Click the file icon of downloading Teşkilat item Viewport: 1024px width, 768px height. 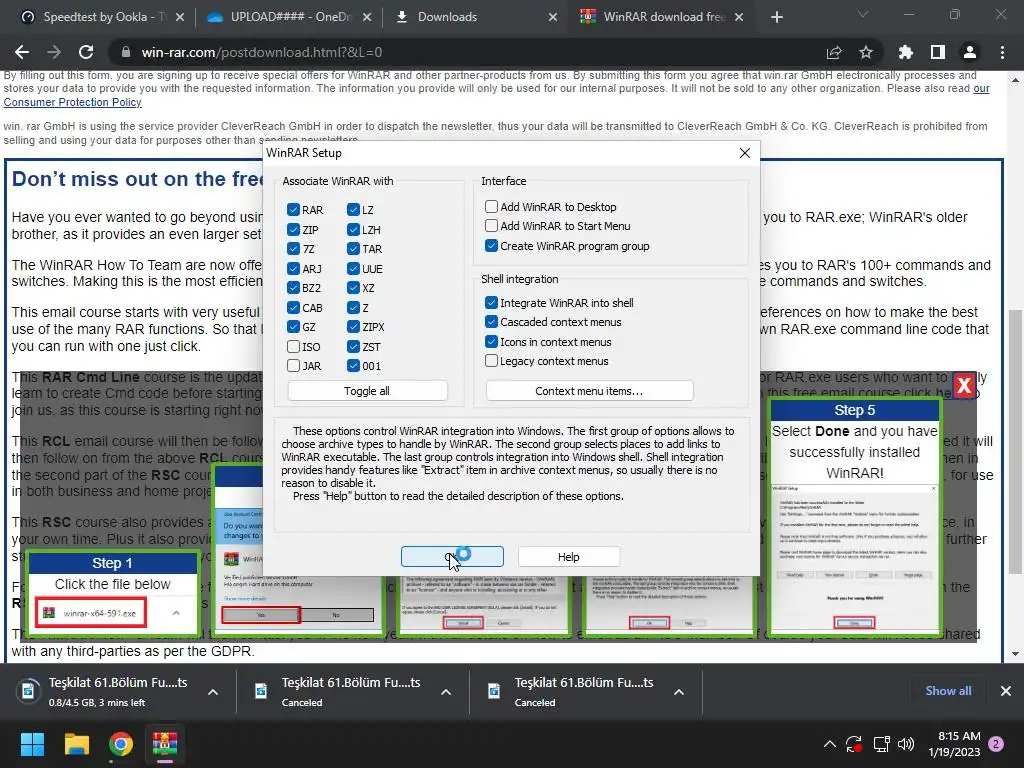28,691
